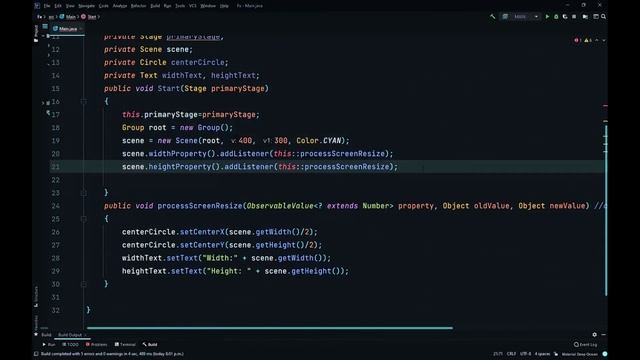Collapse Start method fold marker at line 16

84,101
